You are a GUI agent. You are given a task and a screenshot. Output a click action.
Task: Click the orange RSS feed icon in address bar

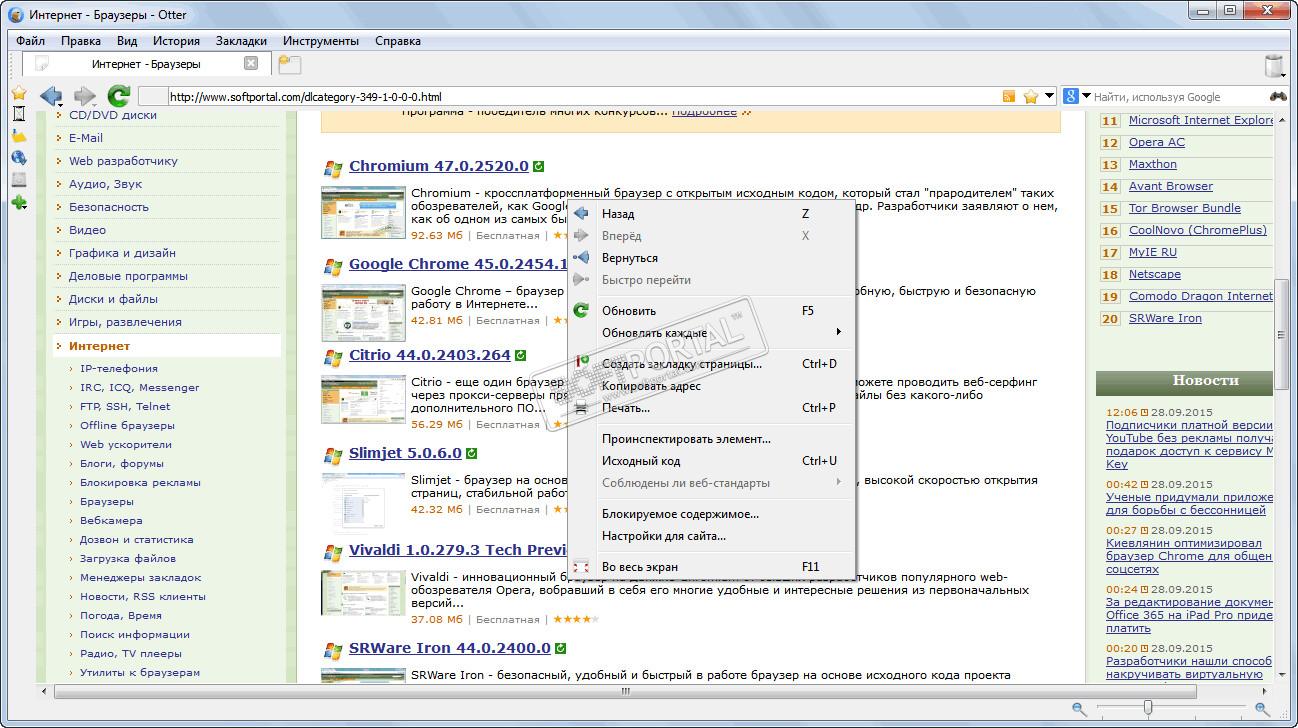1009,97
